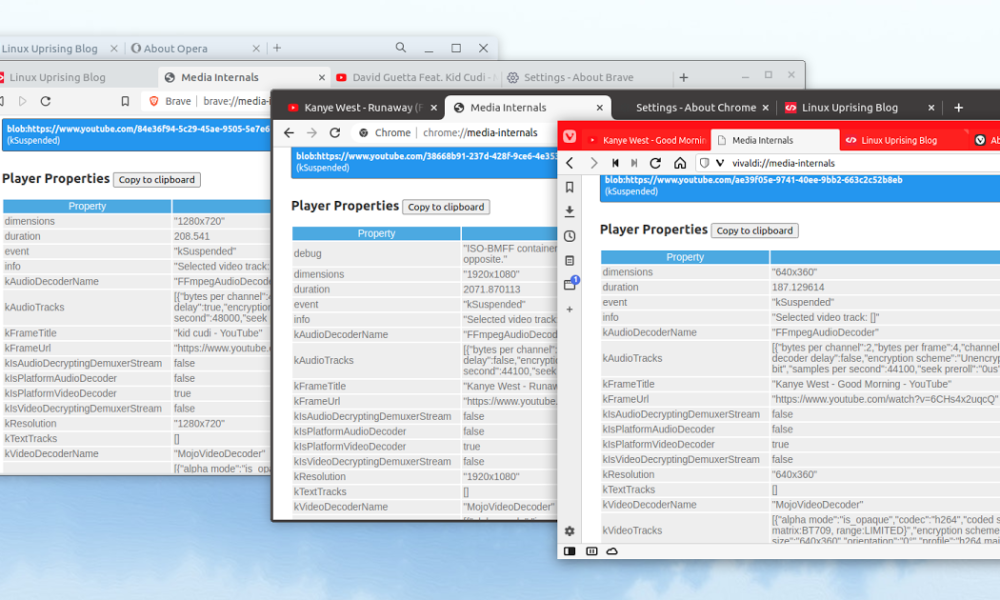Image resolution: width=1000 pixels, height=600 pixels.
Task: Click the Chrome site info icon in the address bar
Action: (364, 133)
